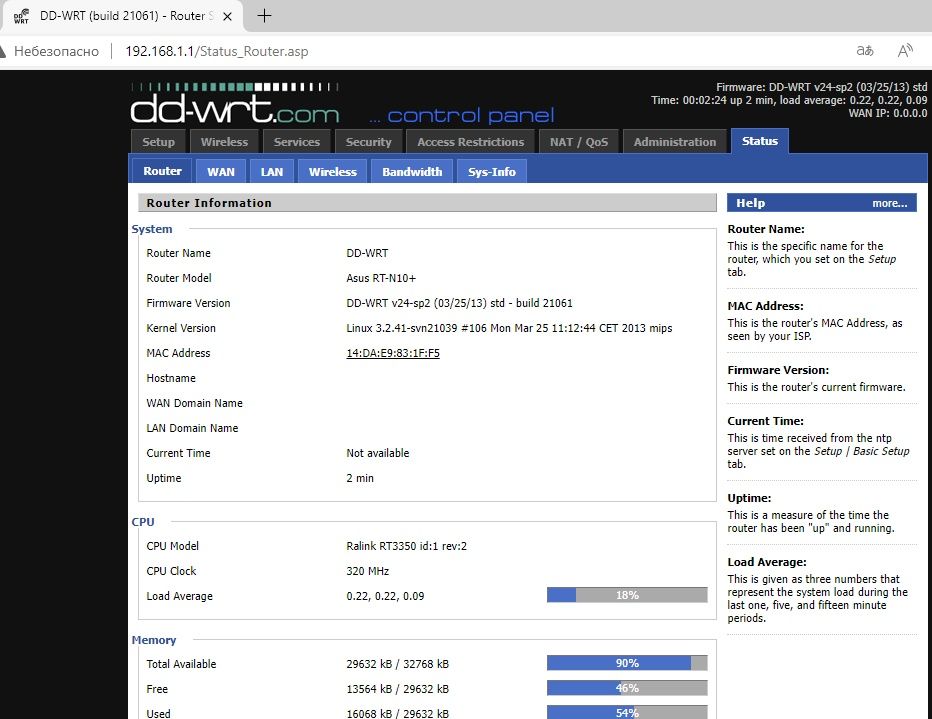Open the Security tab

click(x=369, y=142)
